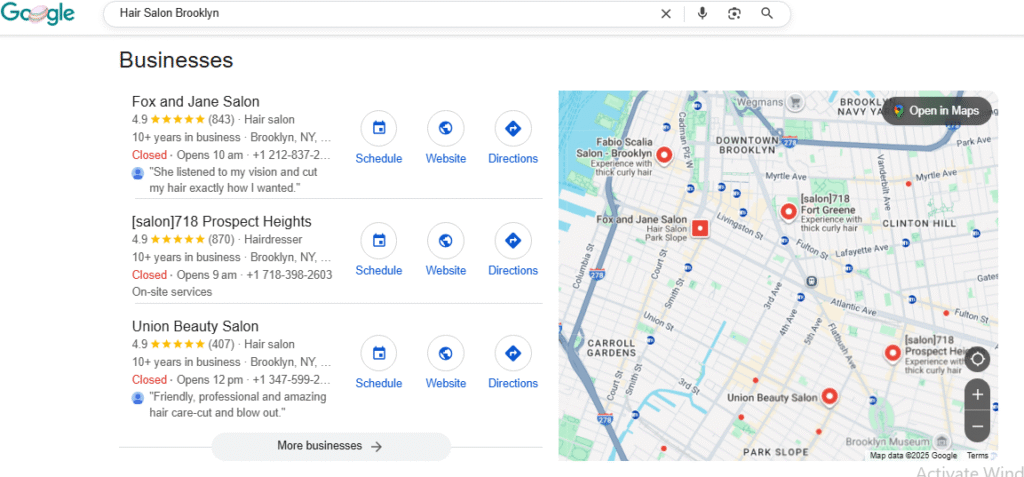
Task: Open Fox and Jane Salon listing title
Action: (x=196, y=102)
